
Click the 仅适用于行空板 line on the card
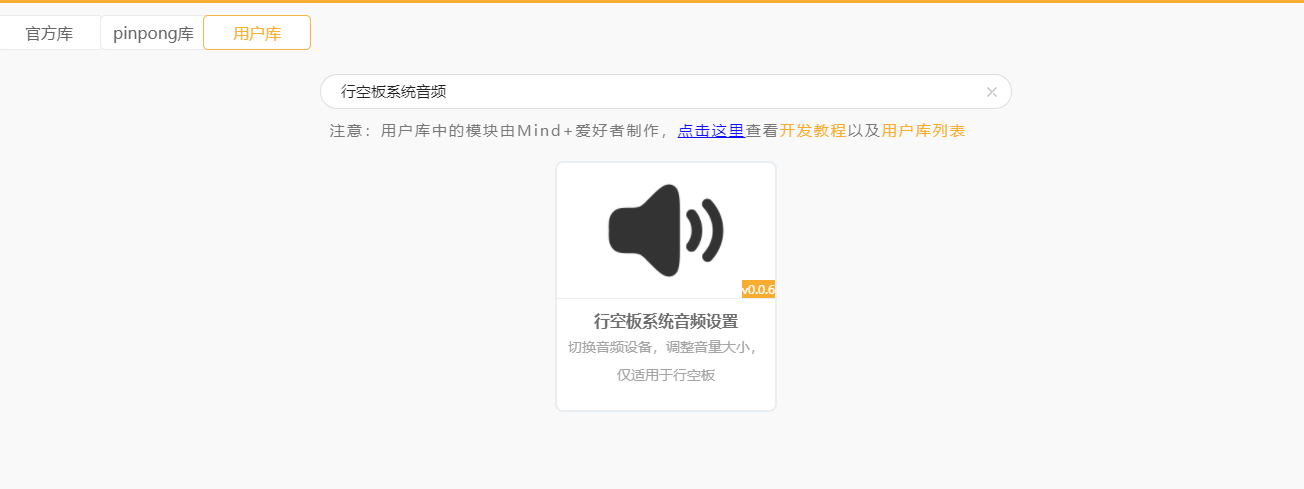coord(666,375)
